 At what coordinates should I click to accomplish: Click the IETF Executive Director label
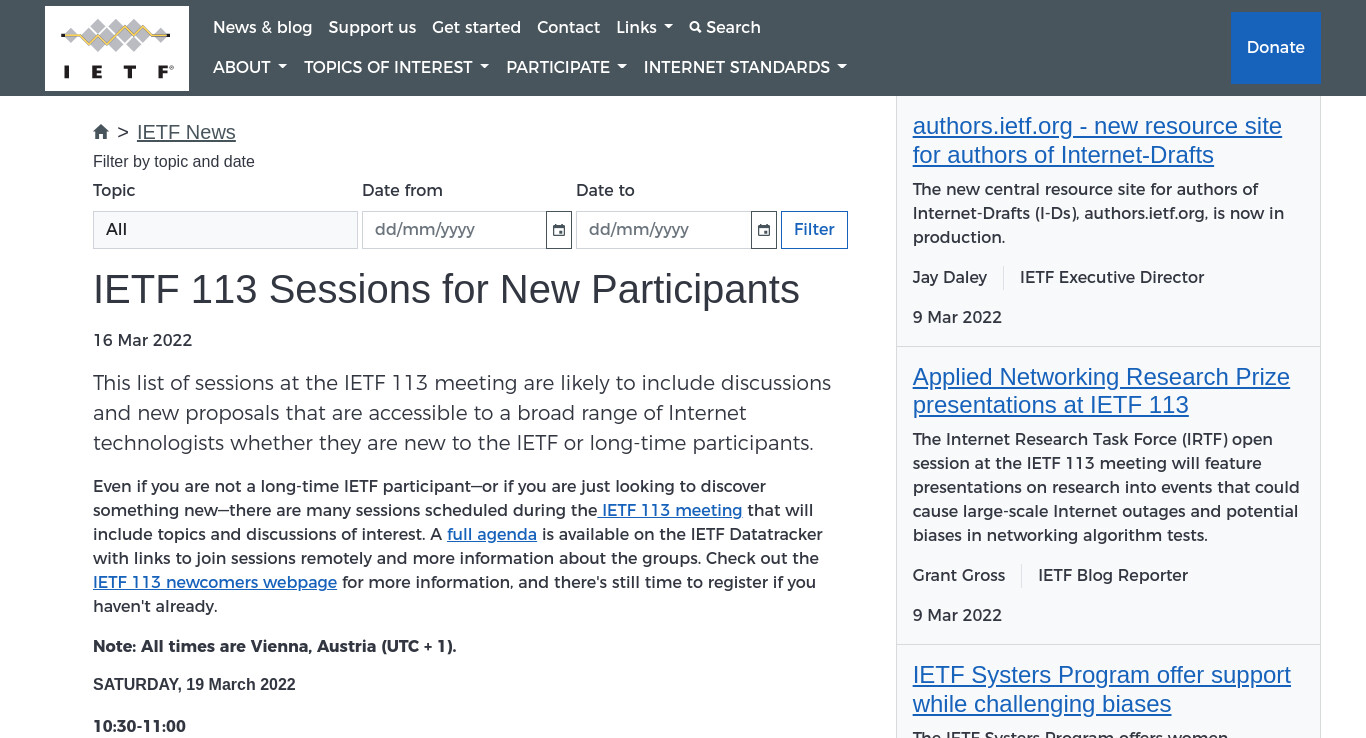(x=1112, y=277)
